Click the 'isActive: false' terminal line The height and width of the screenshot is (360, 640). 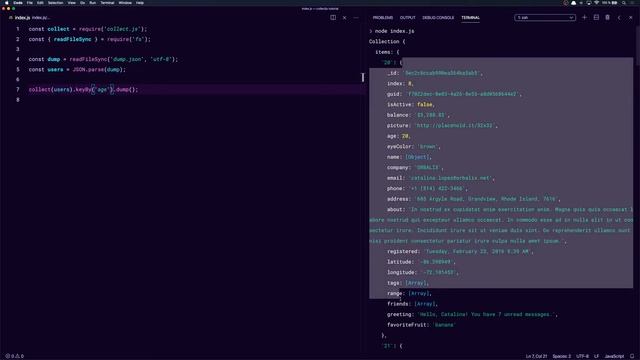coord(410,104)
